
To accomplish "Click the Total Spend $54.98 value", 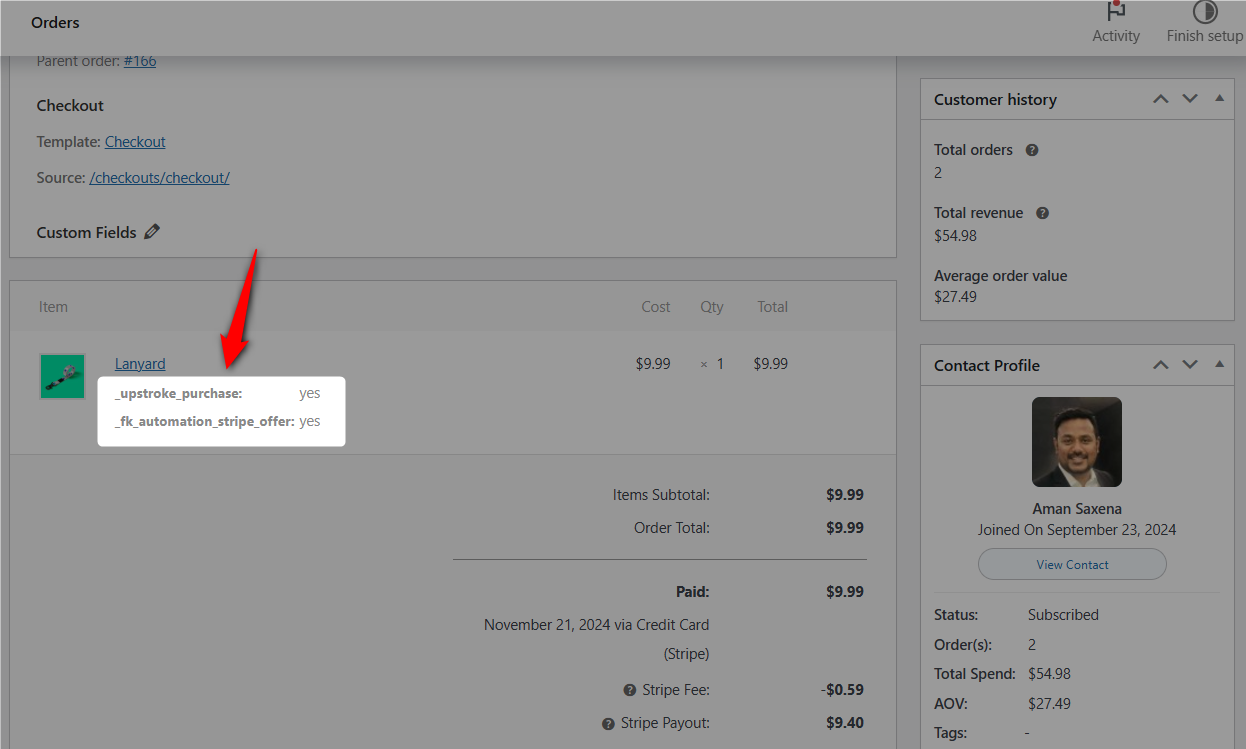I will pos(1049,674).
